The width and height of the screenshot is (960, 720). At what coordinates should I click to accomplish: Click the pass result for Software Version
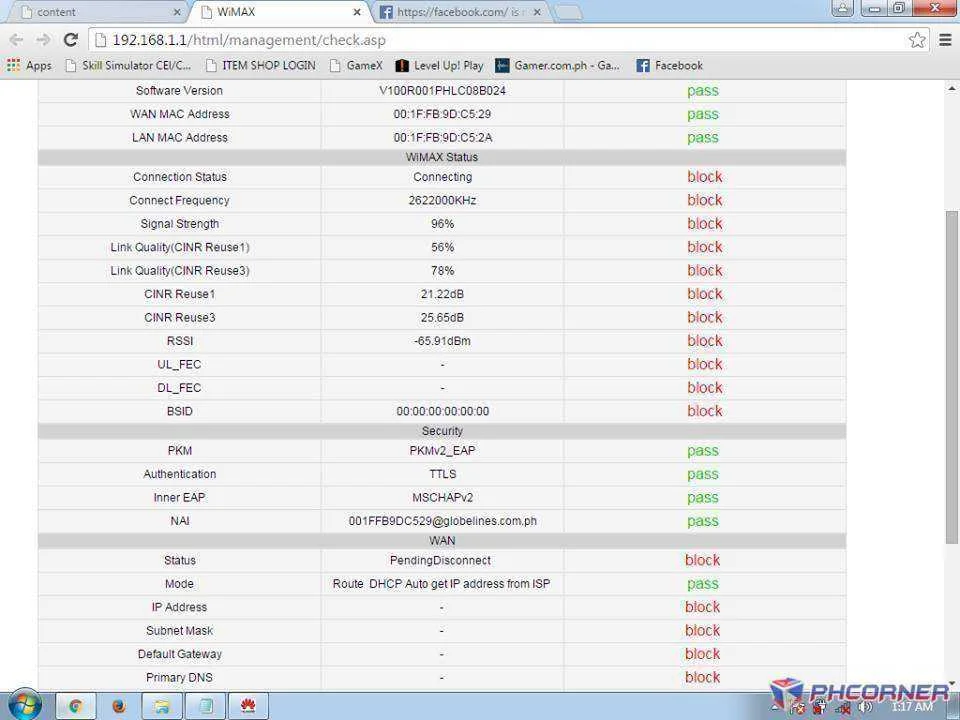pos(702,91)
